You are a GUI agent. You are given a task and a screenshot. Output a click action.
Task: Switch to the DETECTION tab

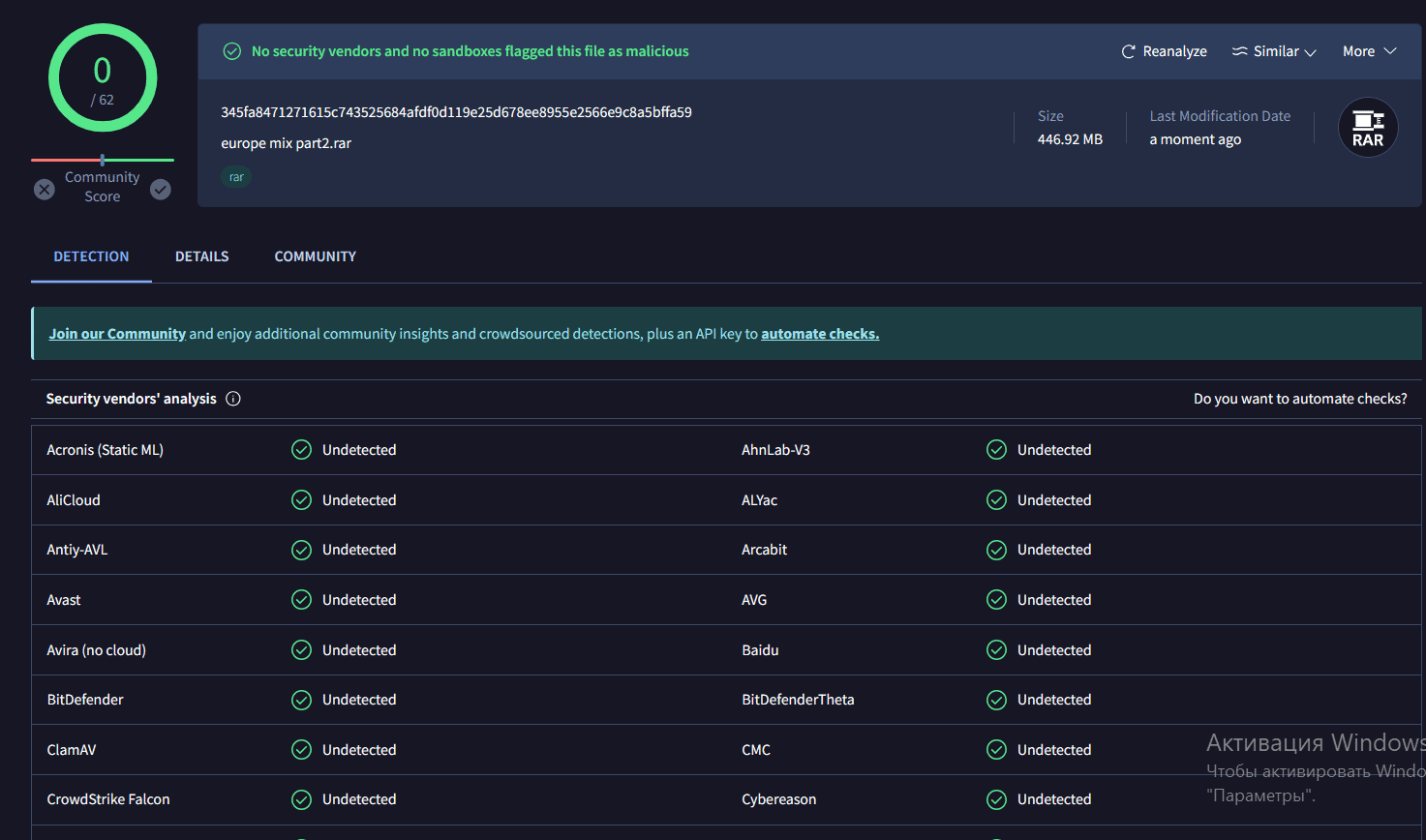91,256
